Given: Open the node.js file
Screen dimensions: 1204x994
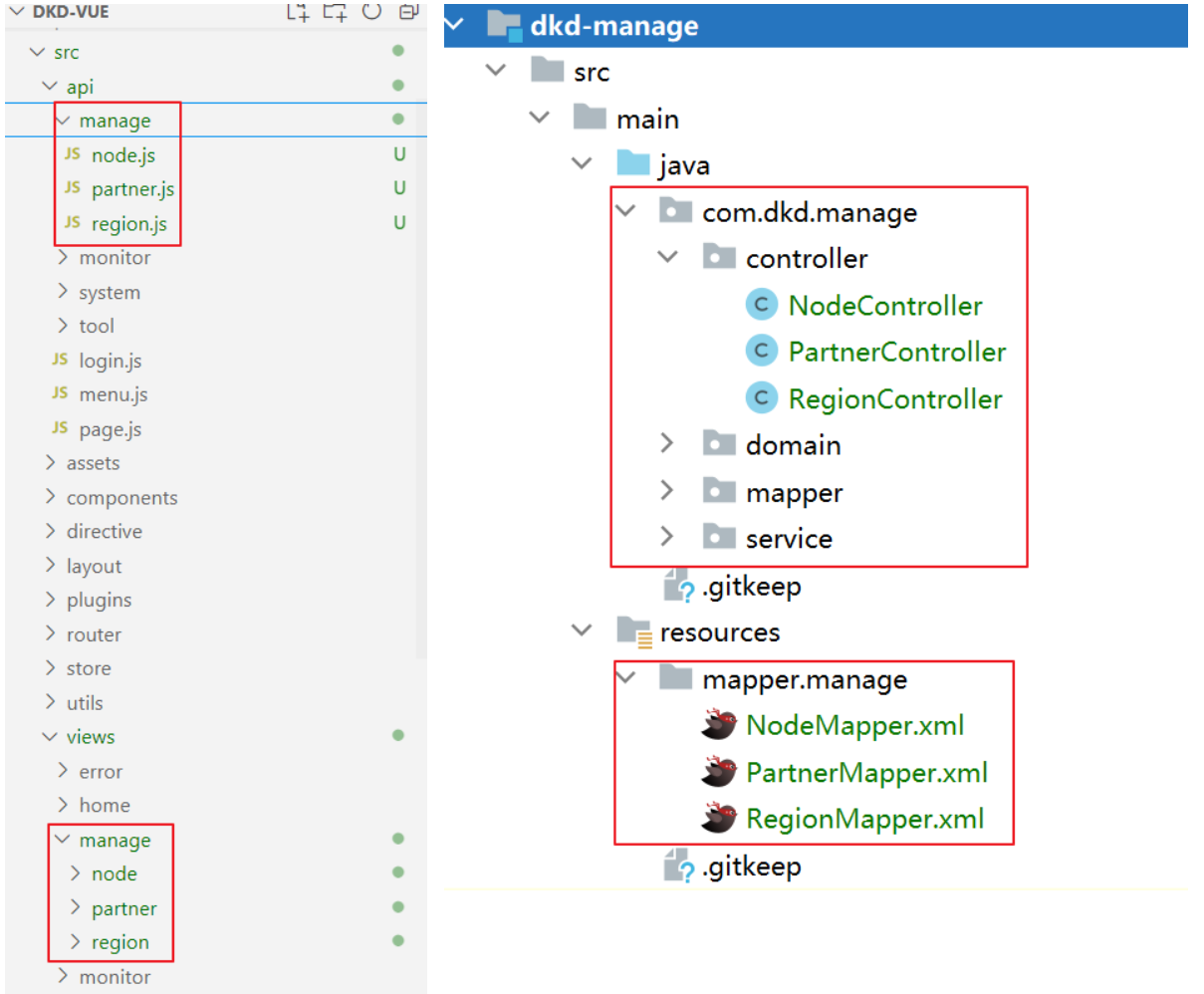Looking at the screenshot, I should tap(123, 155).
